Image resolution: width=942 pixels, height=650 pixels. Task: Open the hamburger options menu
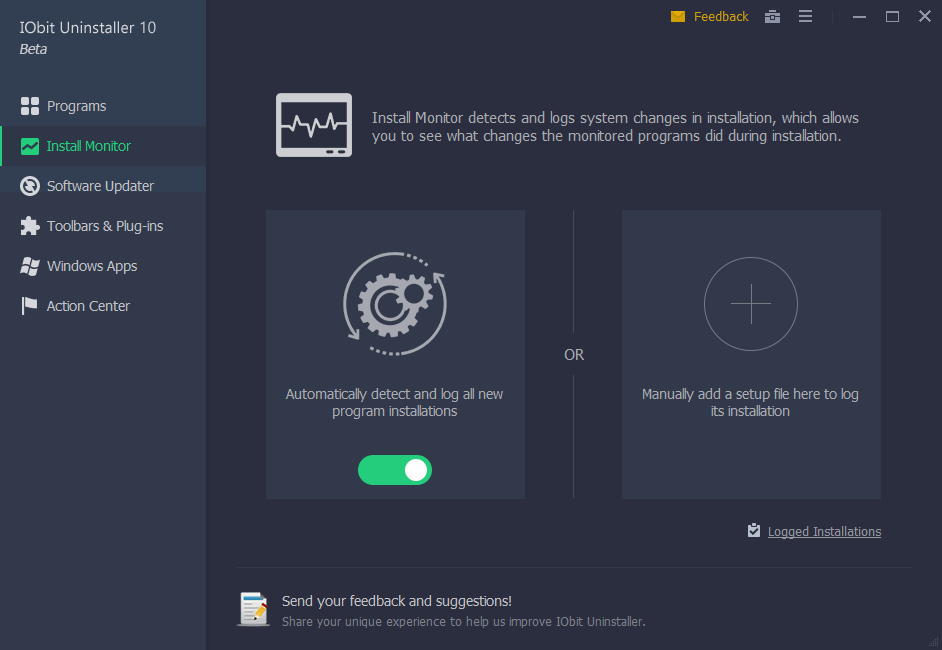(806, 16)
